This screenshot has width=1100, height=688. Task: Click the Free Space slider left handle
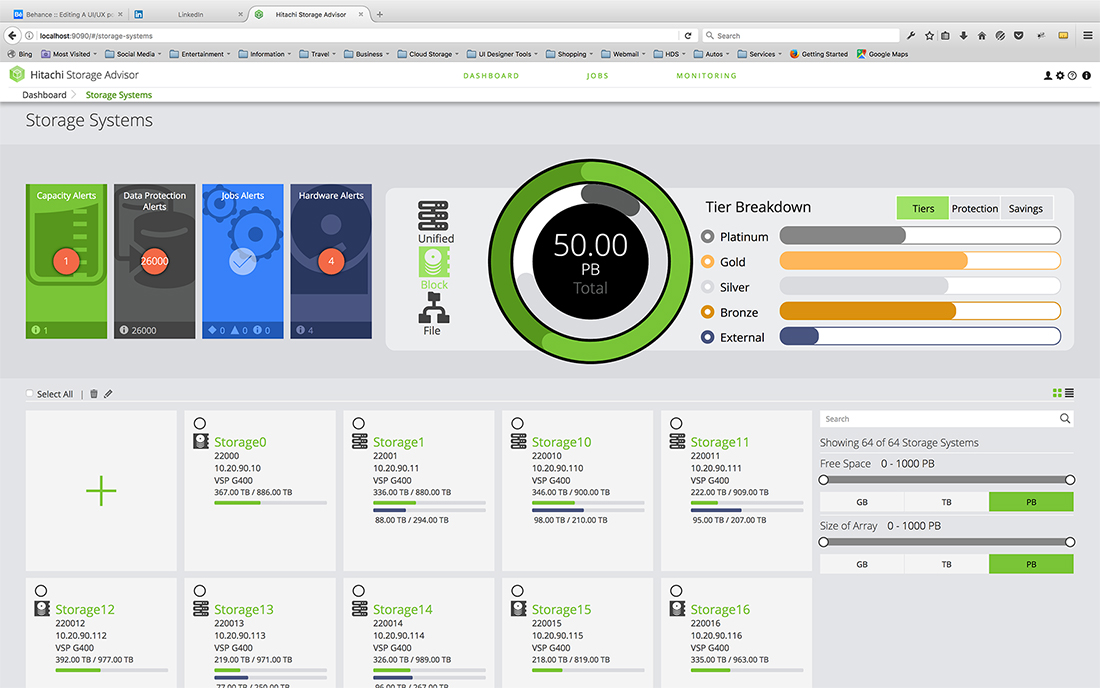[x=824, y=480]
